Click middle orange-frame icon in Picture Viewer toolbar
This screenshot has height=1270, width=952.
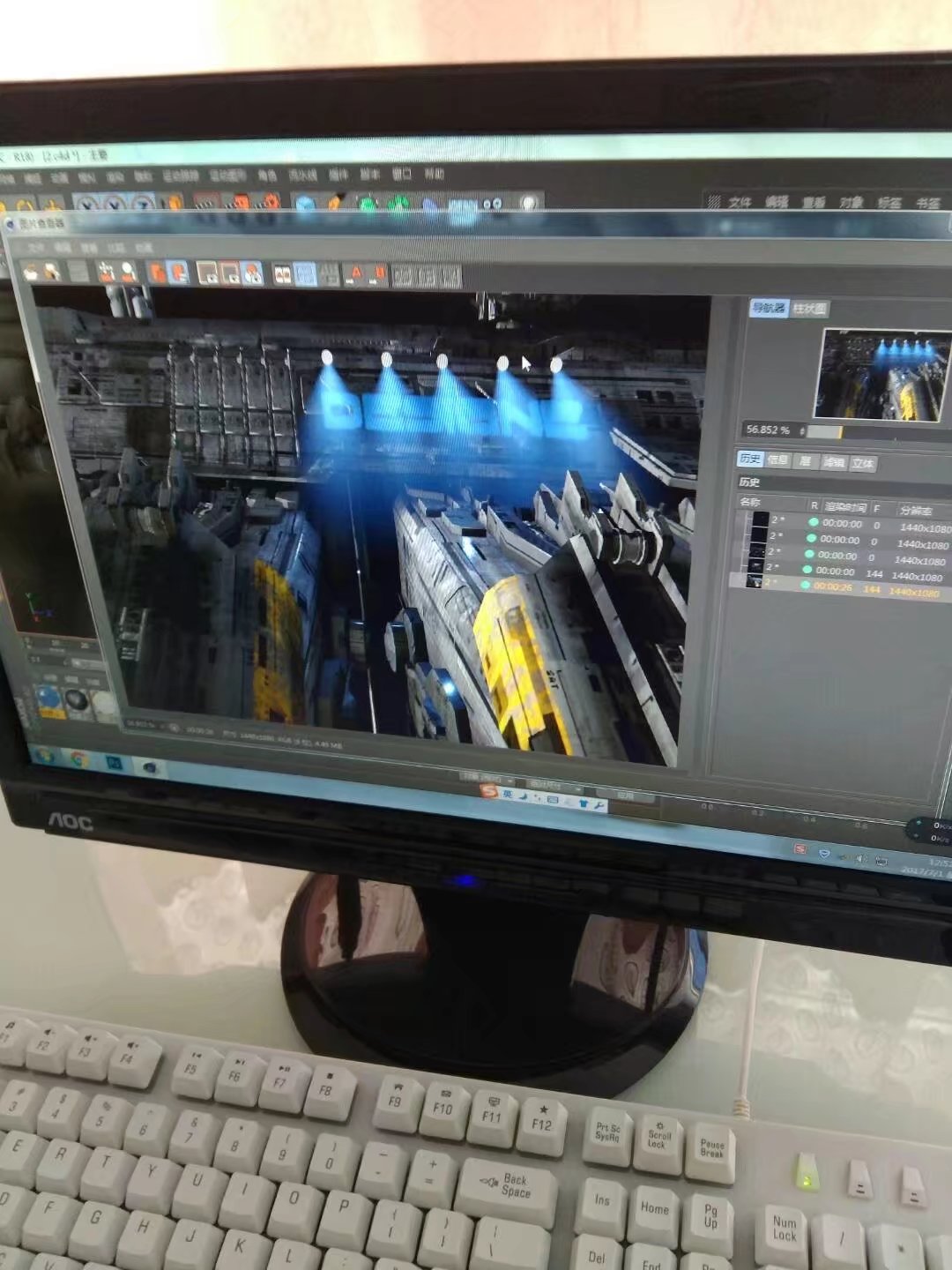pyautogui.click(x=230, y=273)
